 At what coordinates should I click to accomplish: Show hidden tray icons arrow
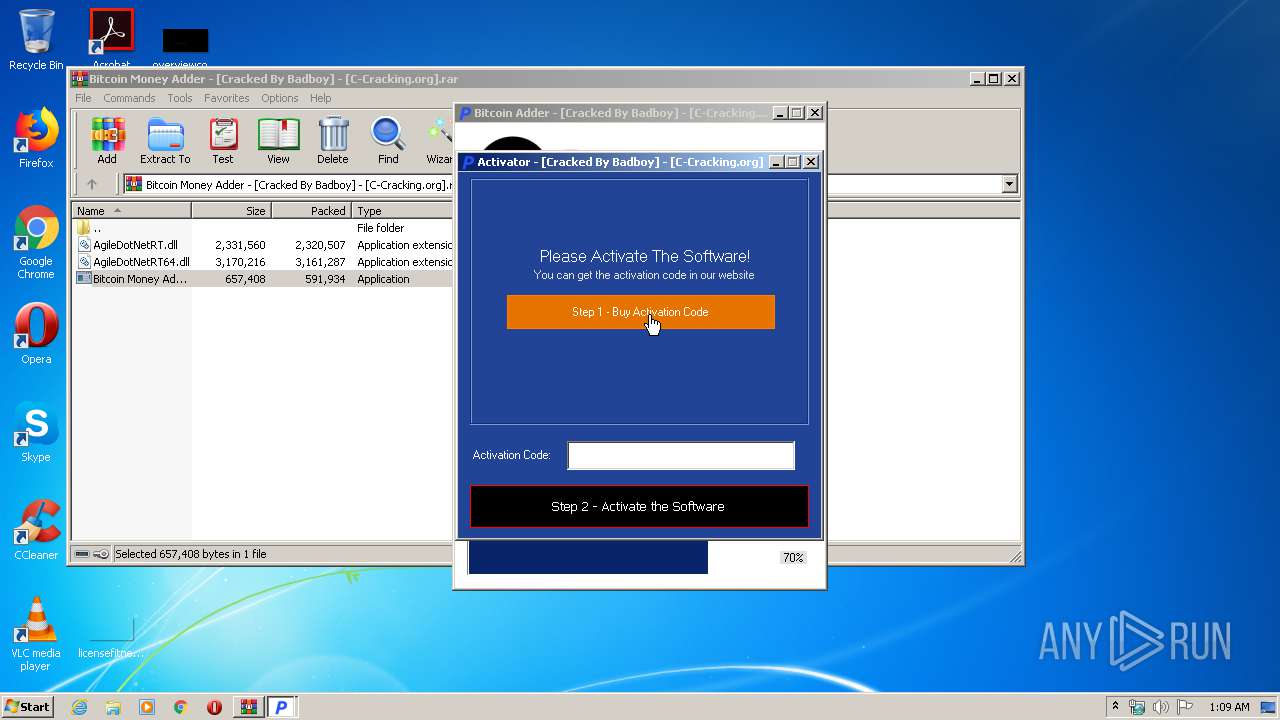[1116, 707]
